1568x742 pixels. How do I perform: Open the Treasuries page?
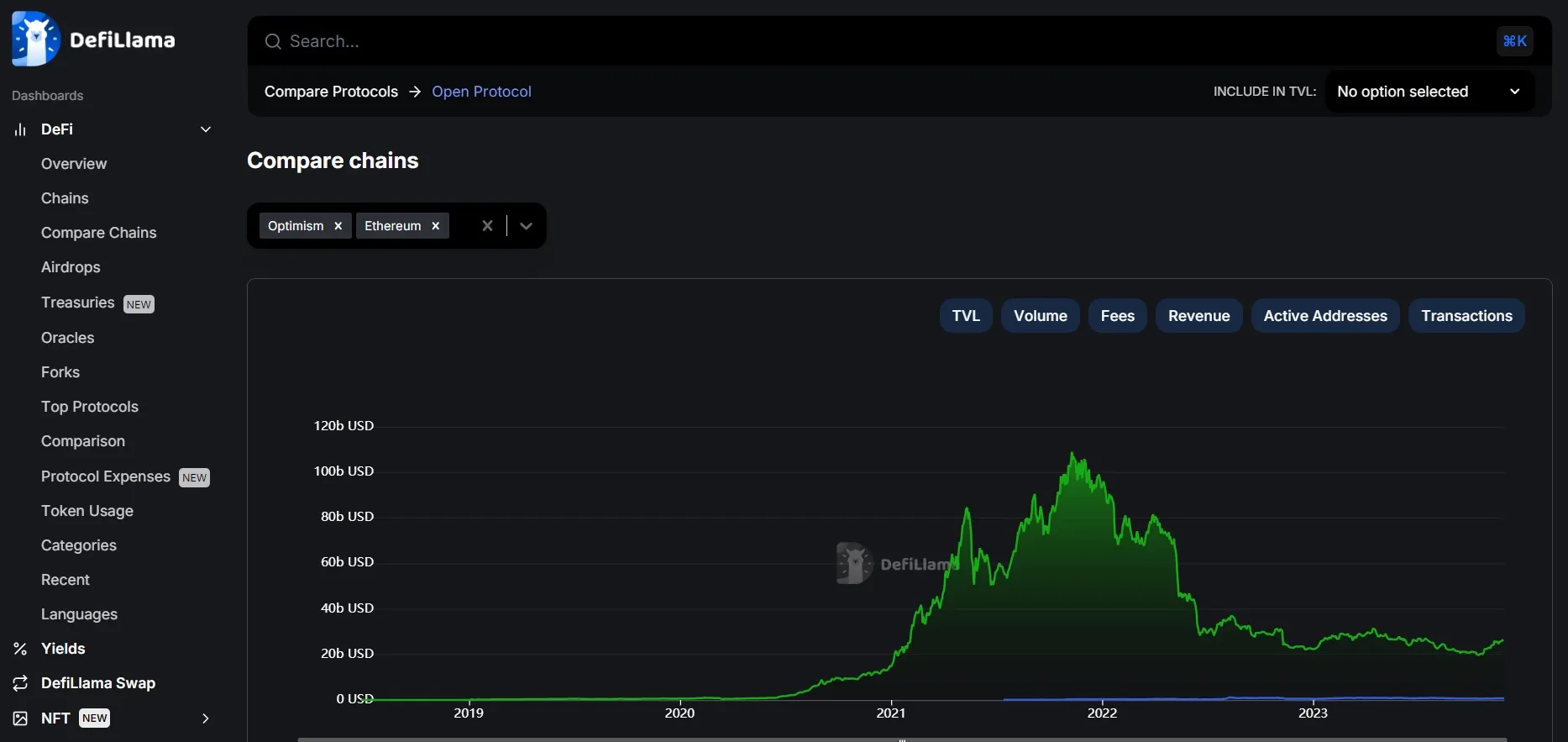coord(77,303)
